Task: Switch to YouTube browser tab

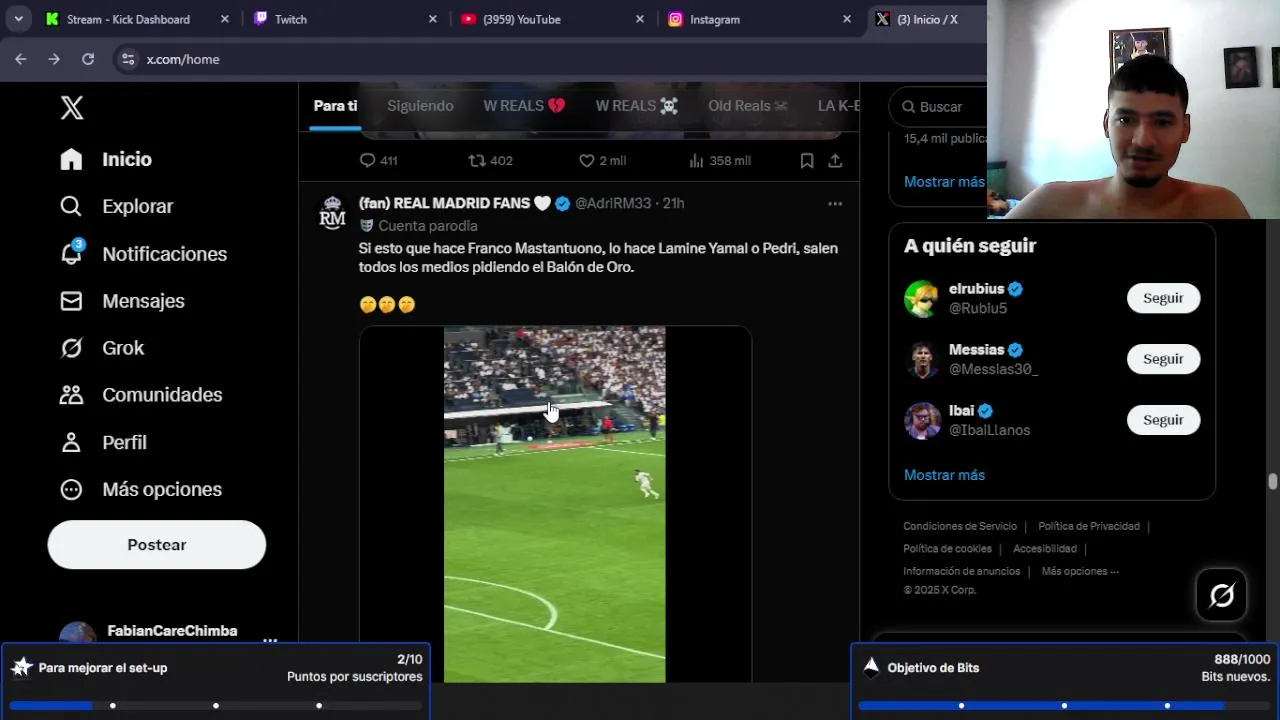Action: pyautogui.click(x=553, y=19)
